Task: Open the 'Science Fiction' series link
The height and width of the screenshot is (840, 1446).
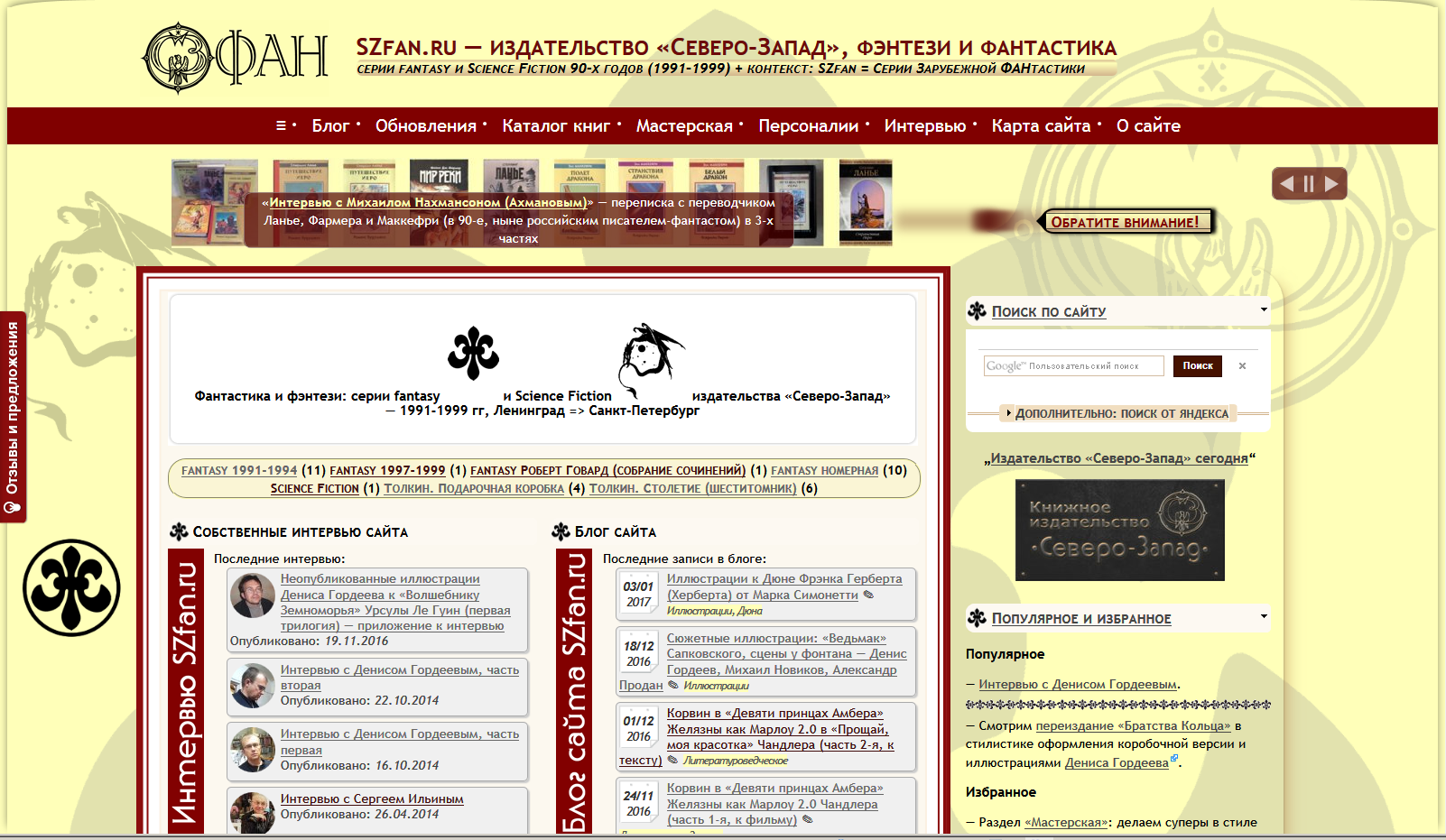Action: pyautogui.click(x=315, y=488)
